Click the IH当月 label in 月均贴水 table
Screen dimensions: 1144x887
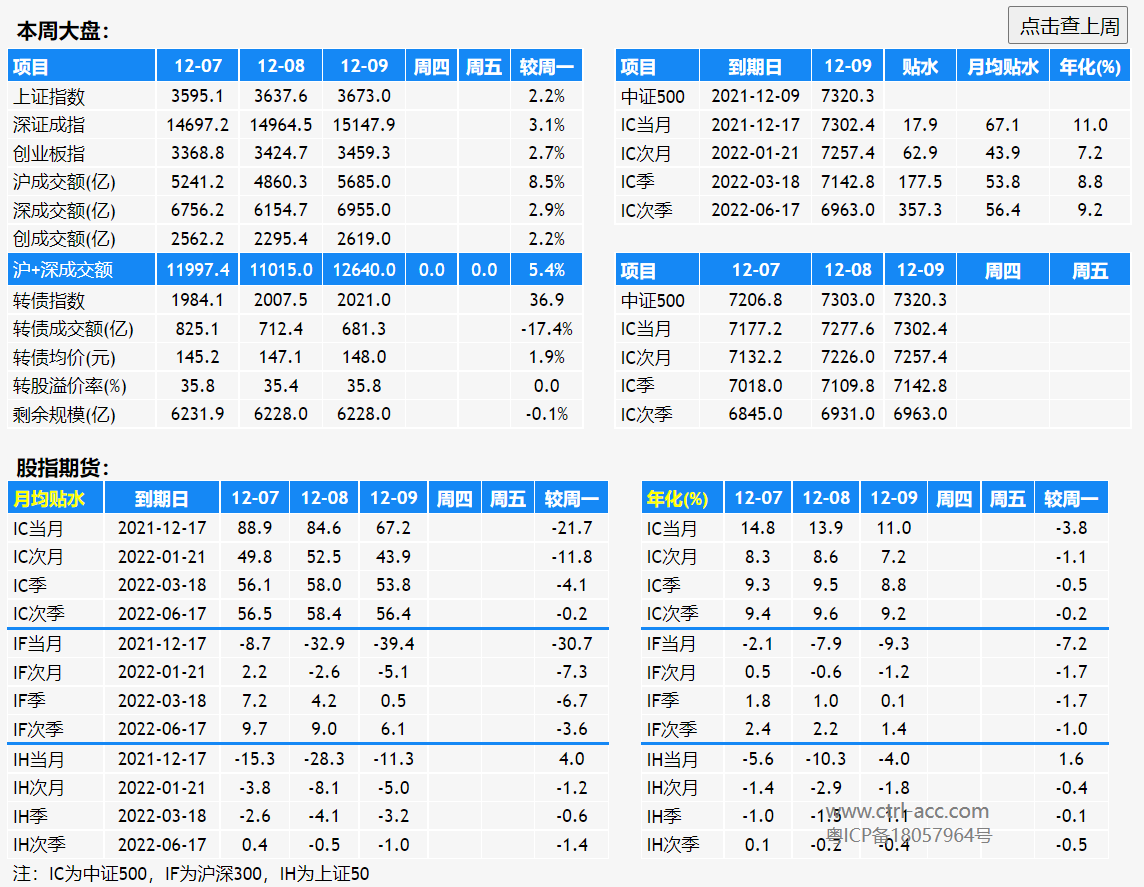[39, 759]
